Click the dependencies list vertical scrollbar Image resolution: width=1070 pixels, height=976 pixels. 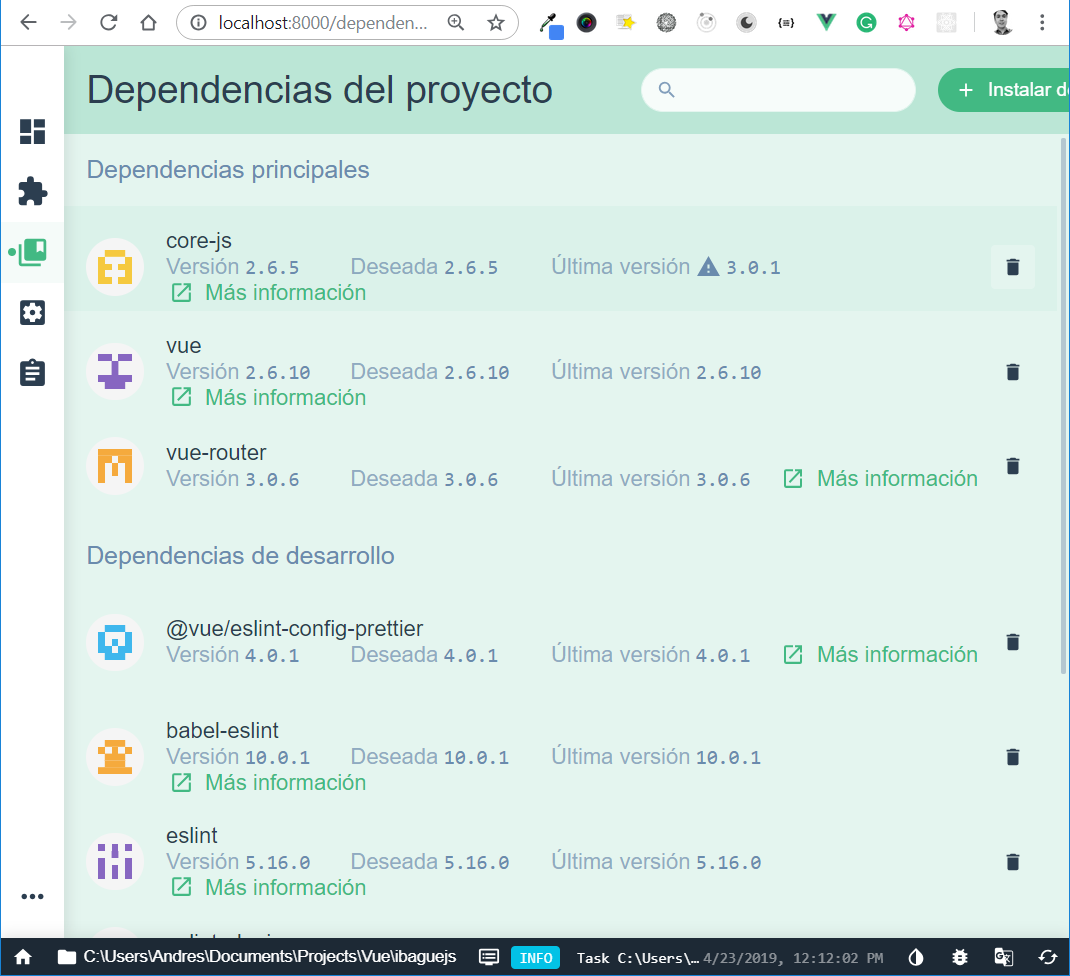[1063, 405]
